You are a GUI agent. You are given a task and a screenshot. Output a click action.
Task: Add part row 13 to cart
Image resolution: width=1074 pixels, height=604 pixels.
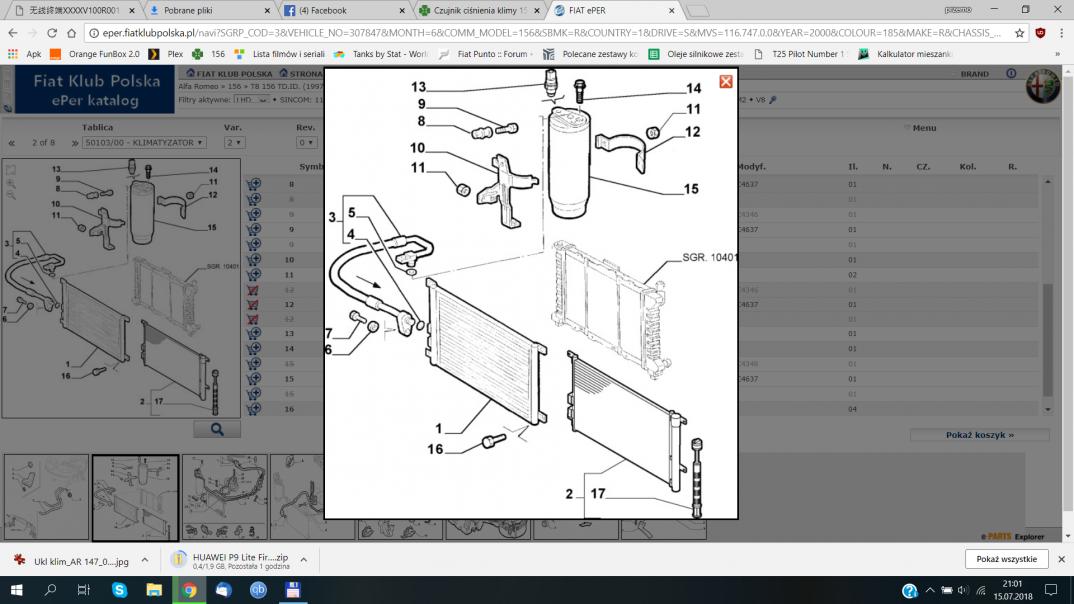[254, 334]
